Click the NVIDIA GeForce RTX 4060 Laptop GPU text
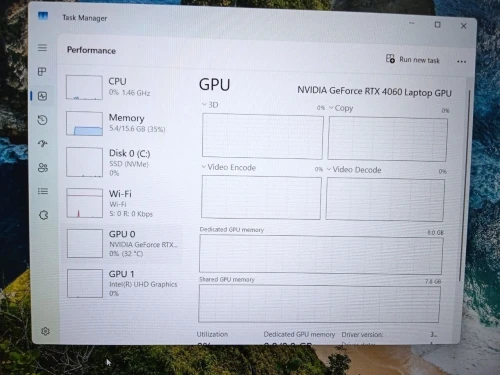 (x=374, y=91)
